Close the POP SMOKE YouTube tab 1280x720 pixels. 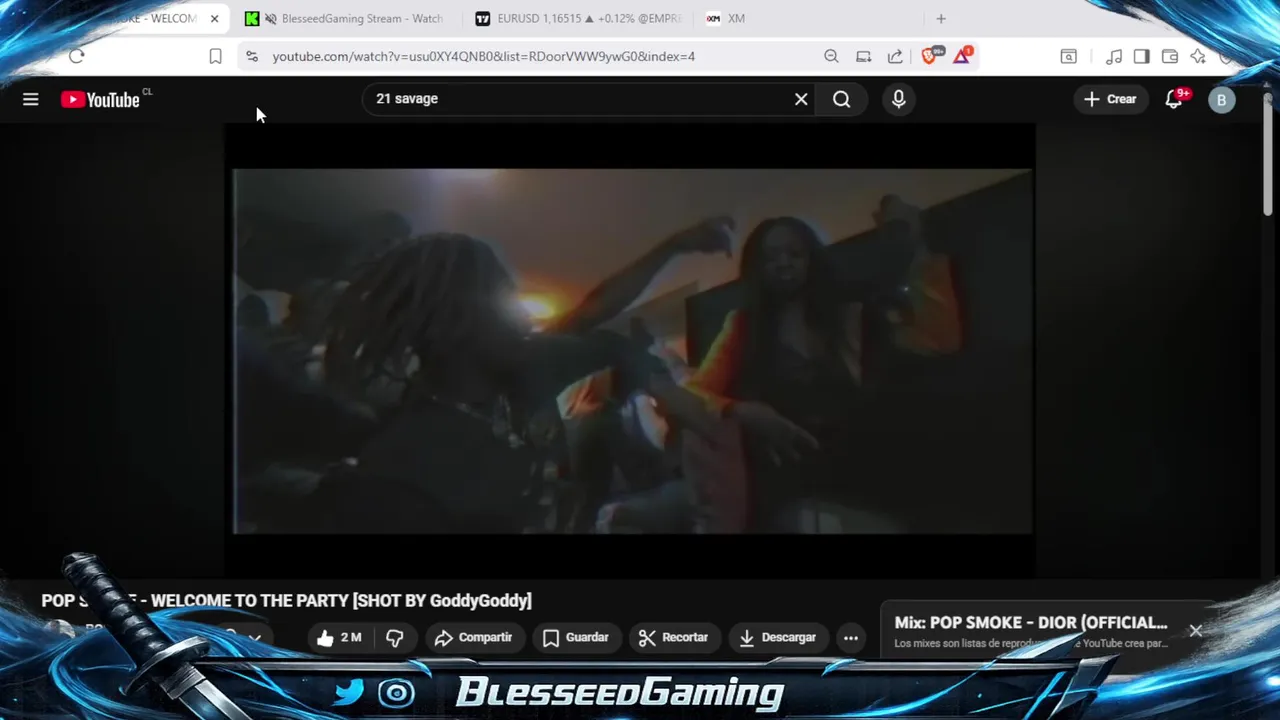(x=214, y=18)
